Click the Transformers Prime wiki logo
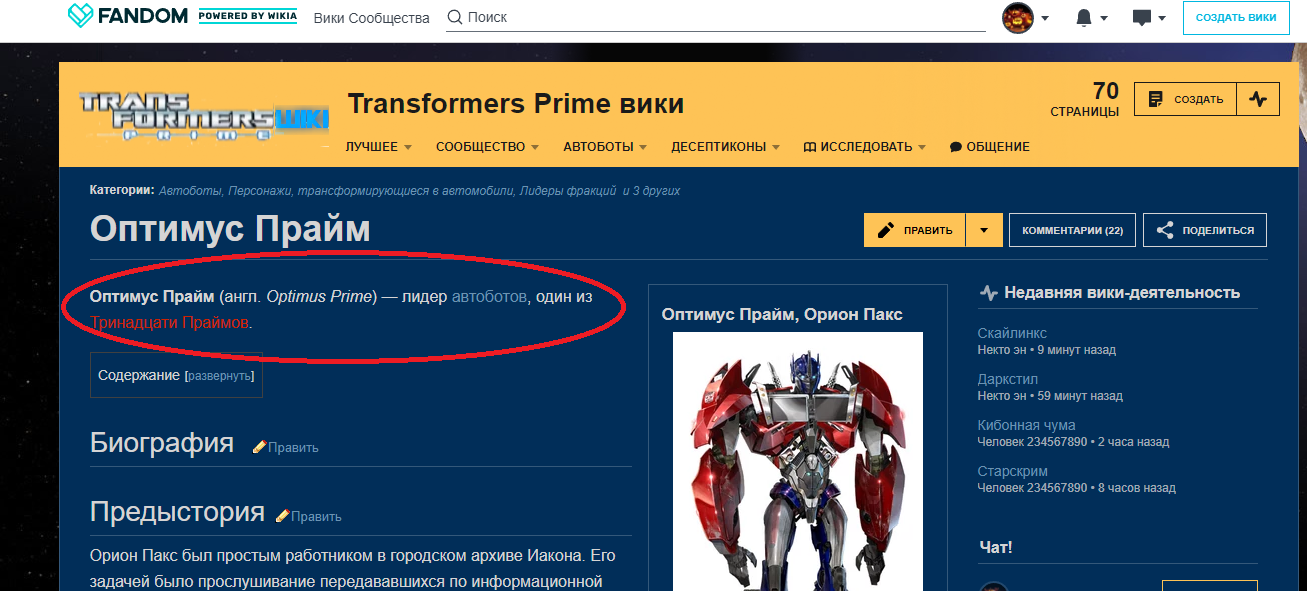1307x591 pixels. [204, 114]
